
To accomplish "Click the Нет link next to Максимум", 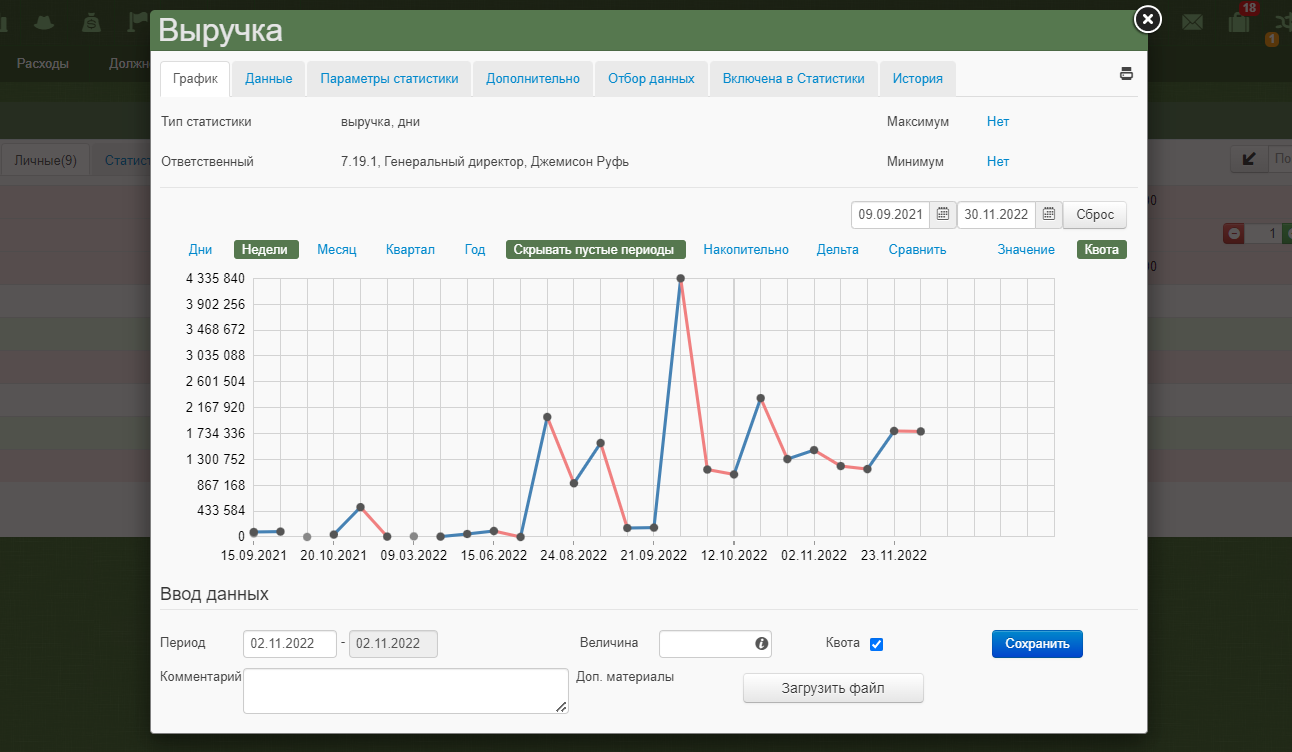I will coord(998,121).
